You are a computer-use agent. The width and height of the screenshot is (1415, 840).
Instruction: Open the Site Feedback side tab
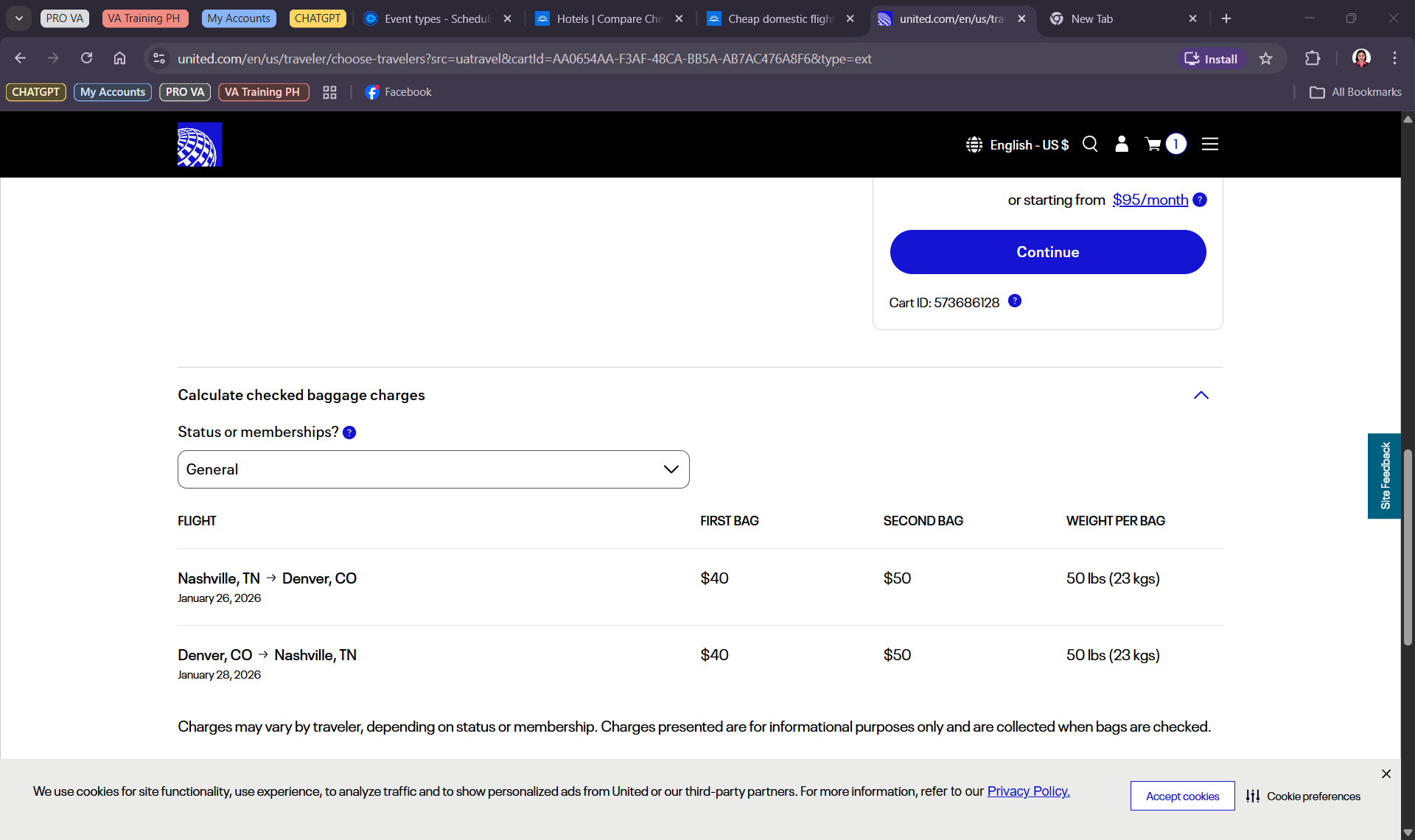[x=1385, y=476]
